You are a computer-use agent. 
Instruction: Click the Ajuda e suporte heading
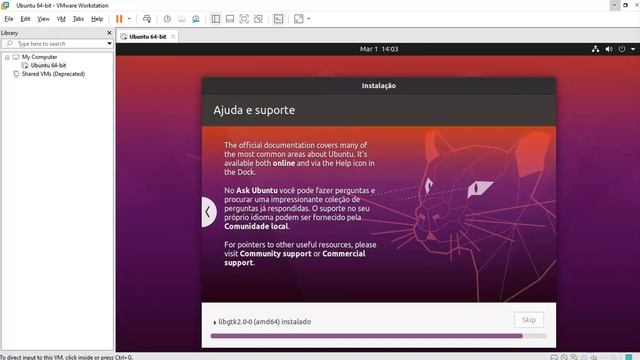(254, 110)
